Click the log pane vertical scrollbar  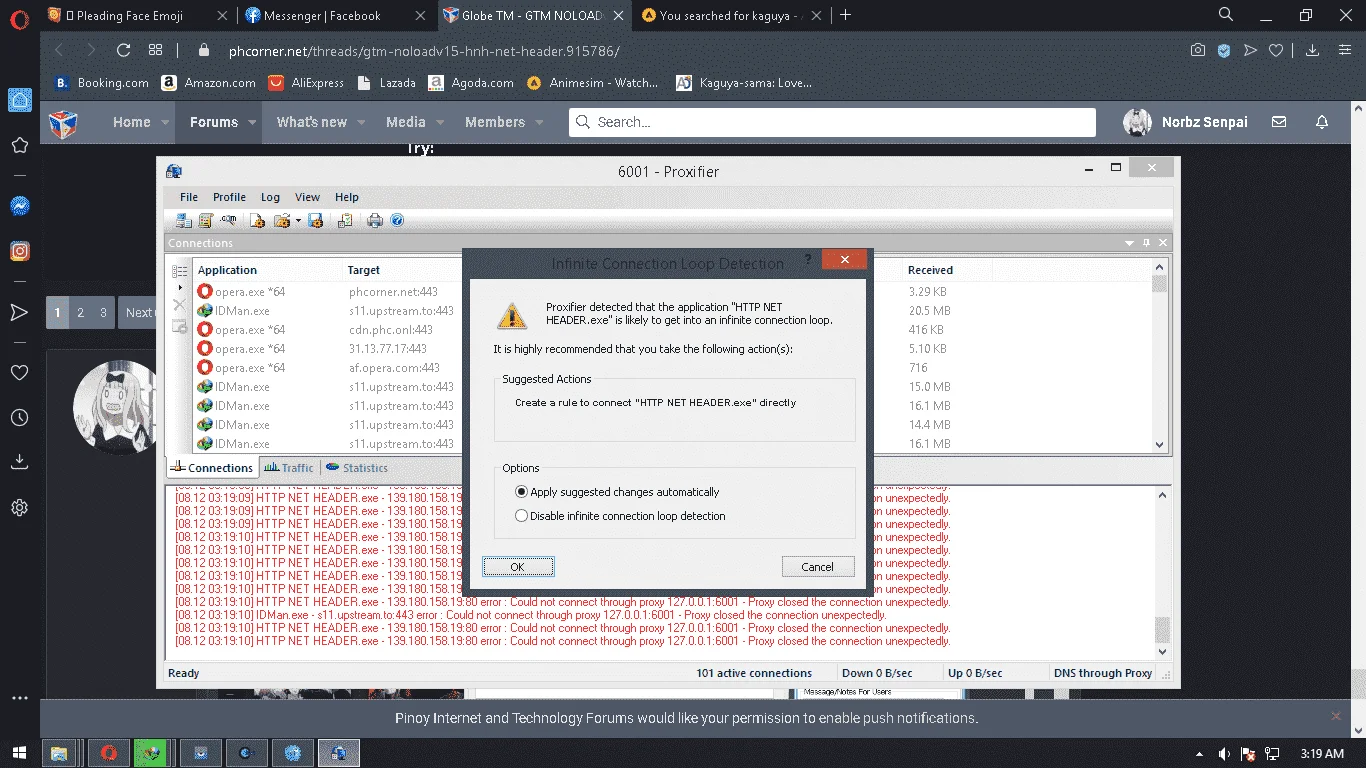[x=1161, y=573]
